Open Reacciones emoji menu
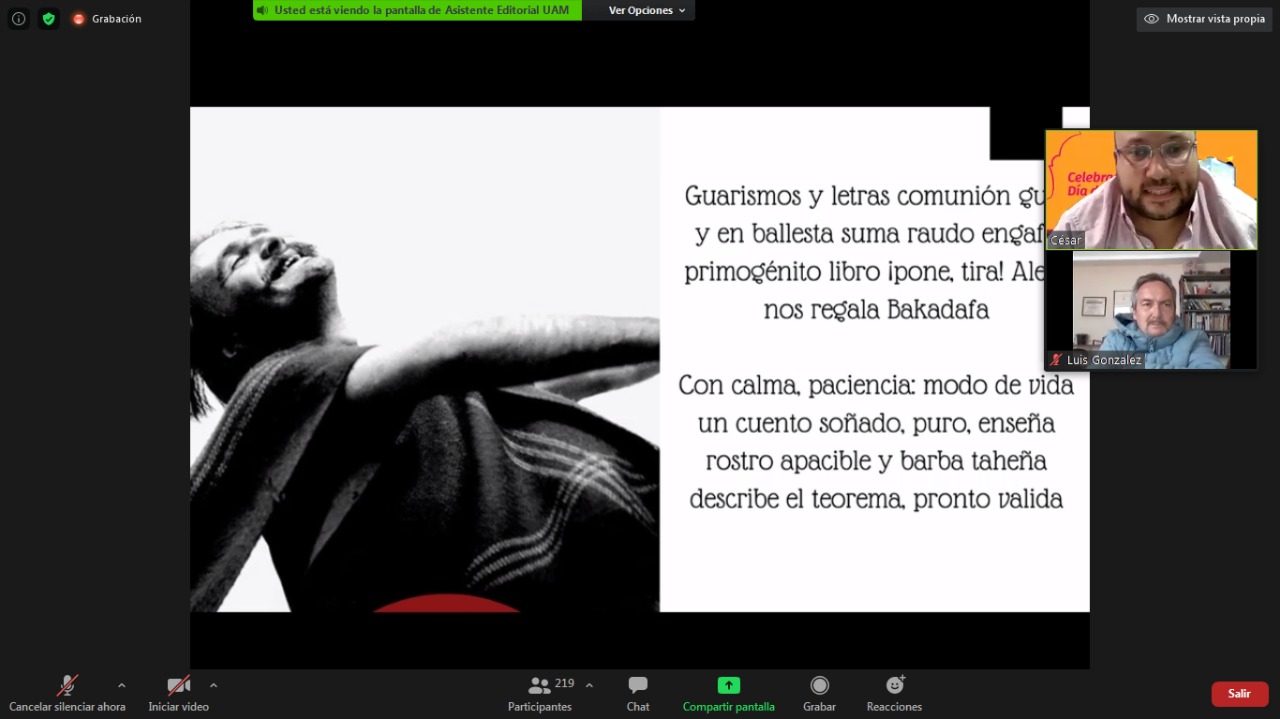Viewport: 1280px width, 719px height. click(894, 693)
